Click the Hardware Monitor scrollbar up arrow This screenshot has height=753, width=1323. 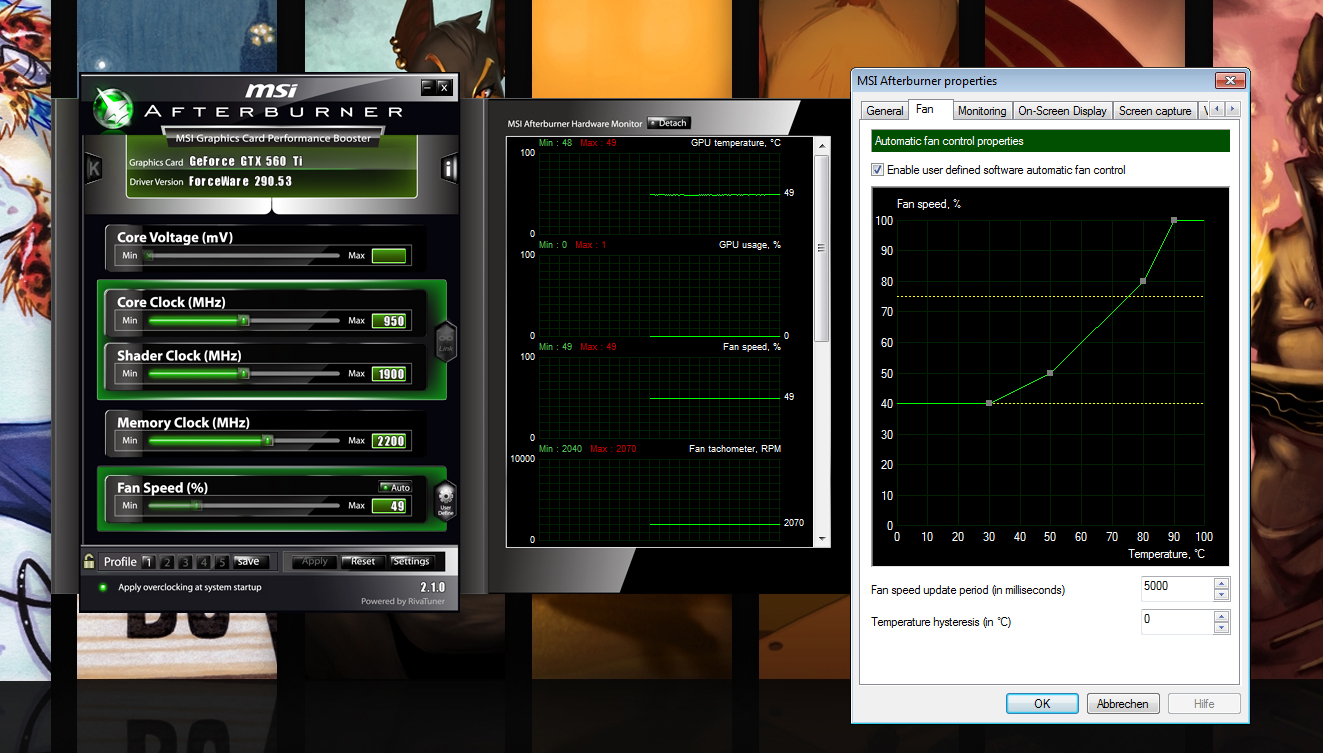coord(823,147)
